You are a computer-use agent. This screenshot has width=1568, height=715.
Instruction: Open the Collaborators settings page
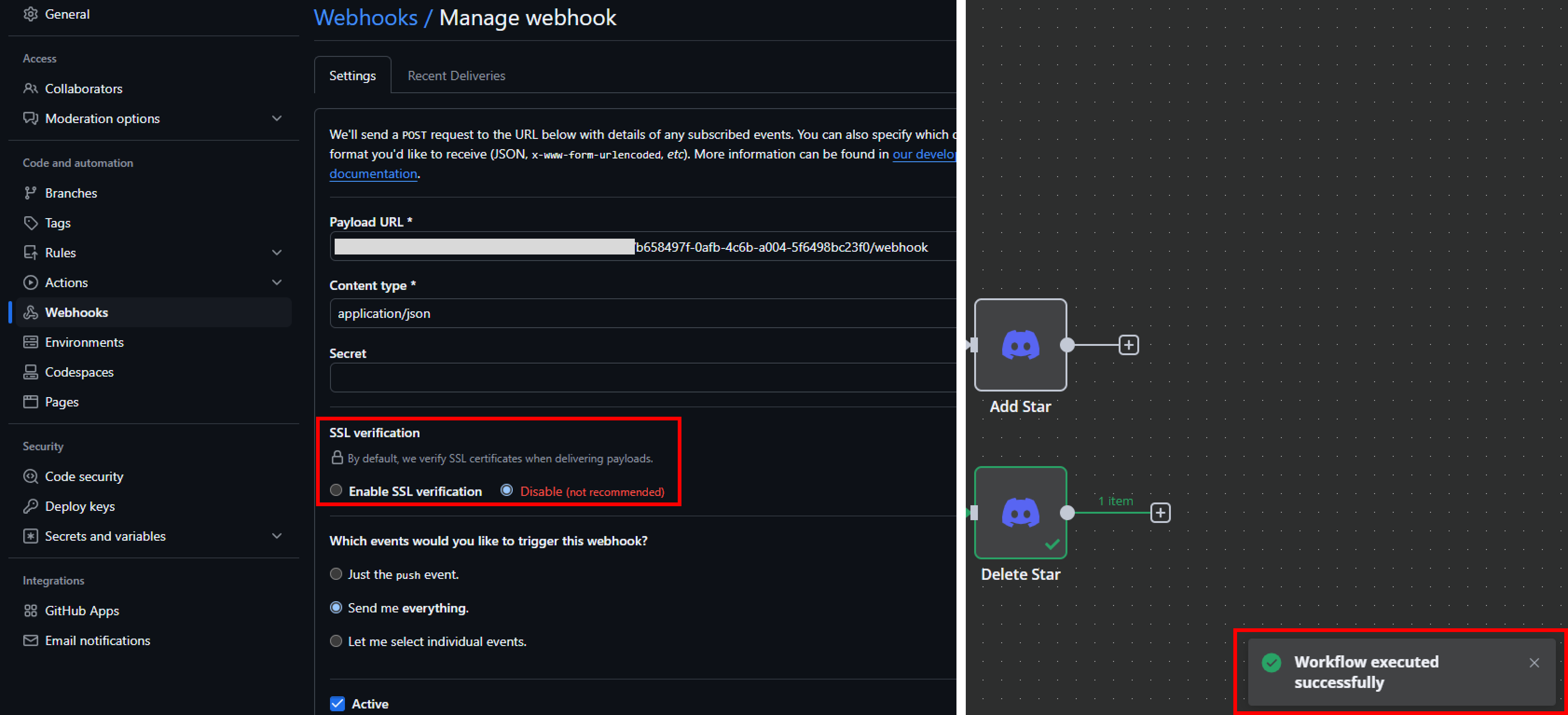pos(83,89)
